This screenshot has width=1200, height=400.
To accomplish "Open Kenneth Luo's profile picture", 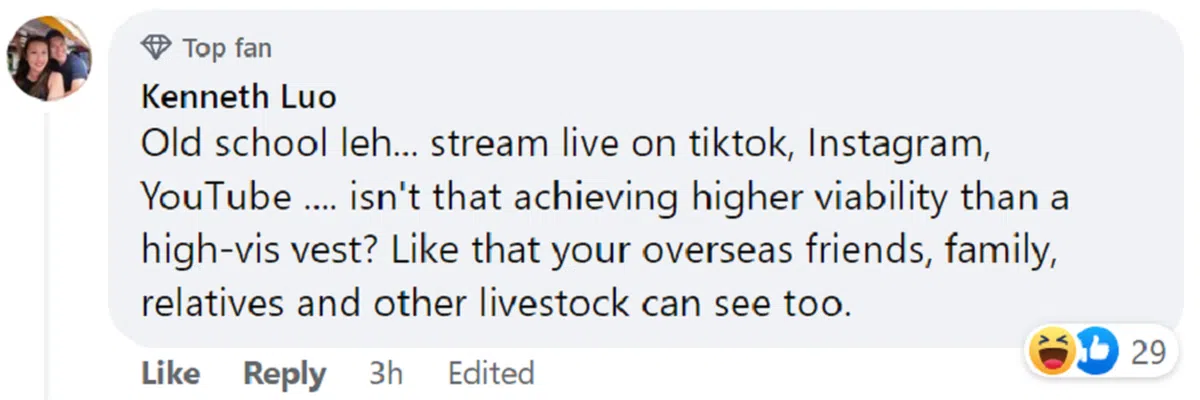I will (50, 59).
